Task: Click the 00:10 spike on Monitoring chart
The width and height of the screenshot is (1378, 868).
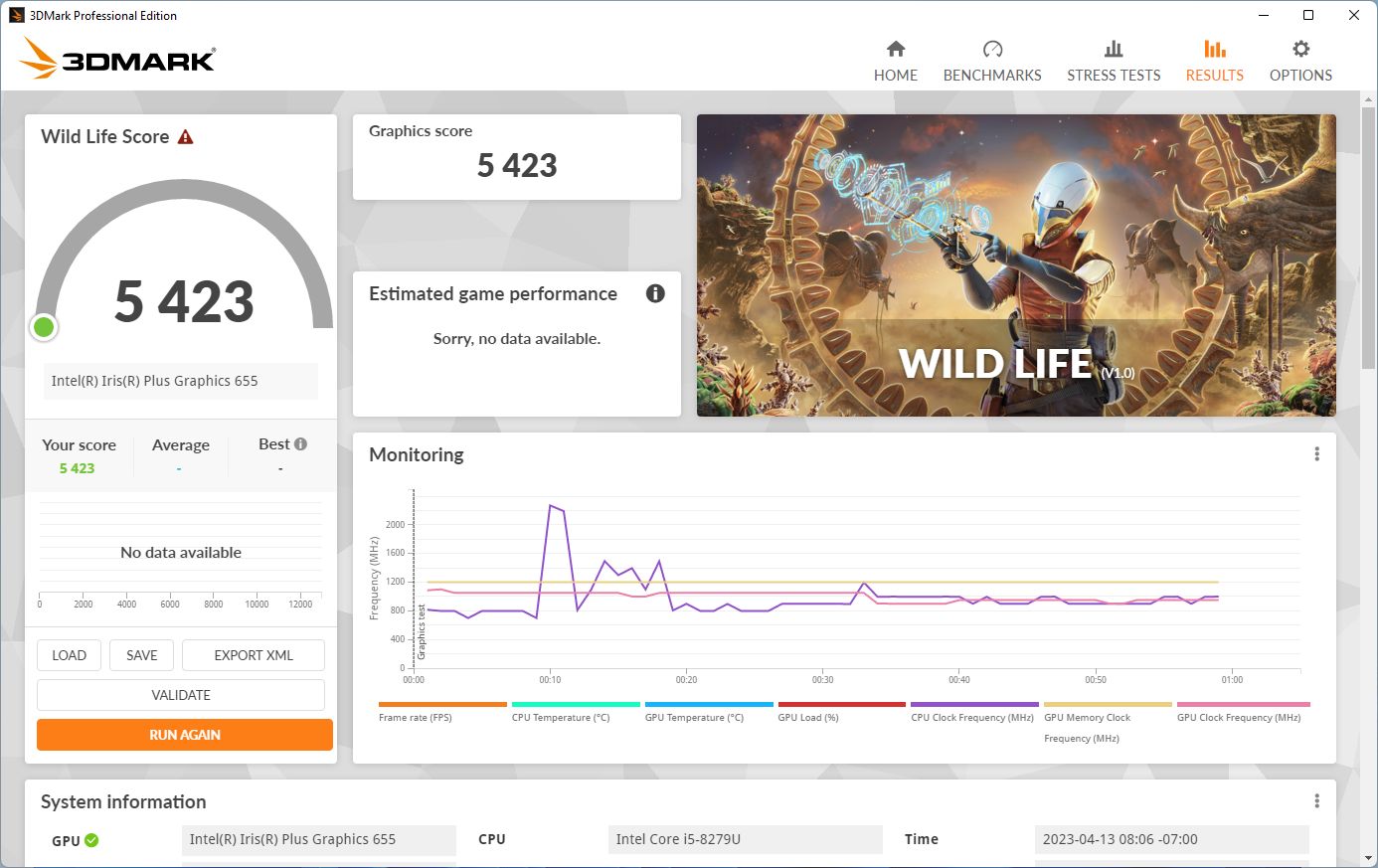Action: point(553,507)
